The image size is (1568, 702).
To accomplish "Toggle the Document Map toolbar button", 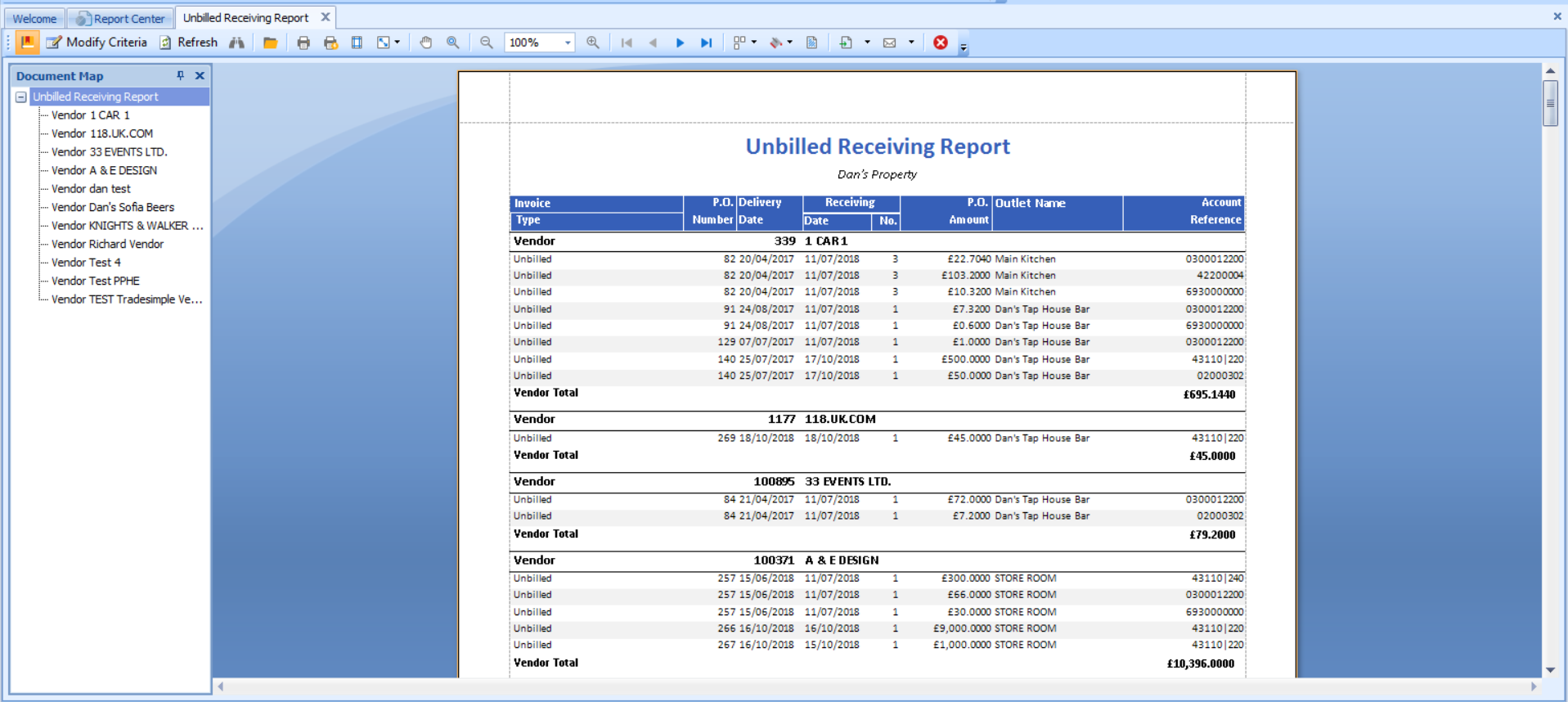I will (27, 43).
